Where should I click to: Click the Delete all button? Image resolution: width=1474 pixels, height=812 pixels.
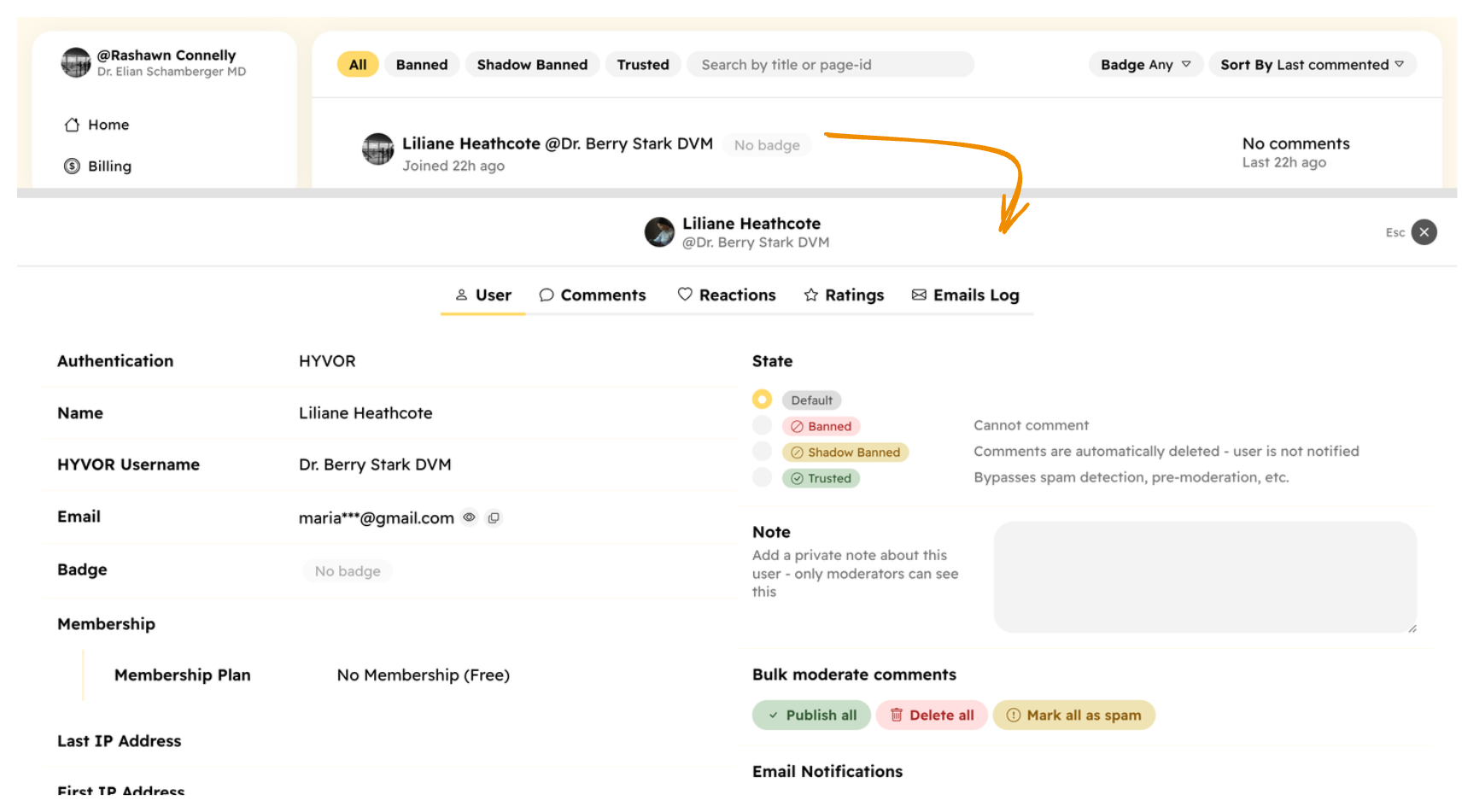click(x=932, y=716)
